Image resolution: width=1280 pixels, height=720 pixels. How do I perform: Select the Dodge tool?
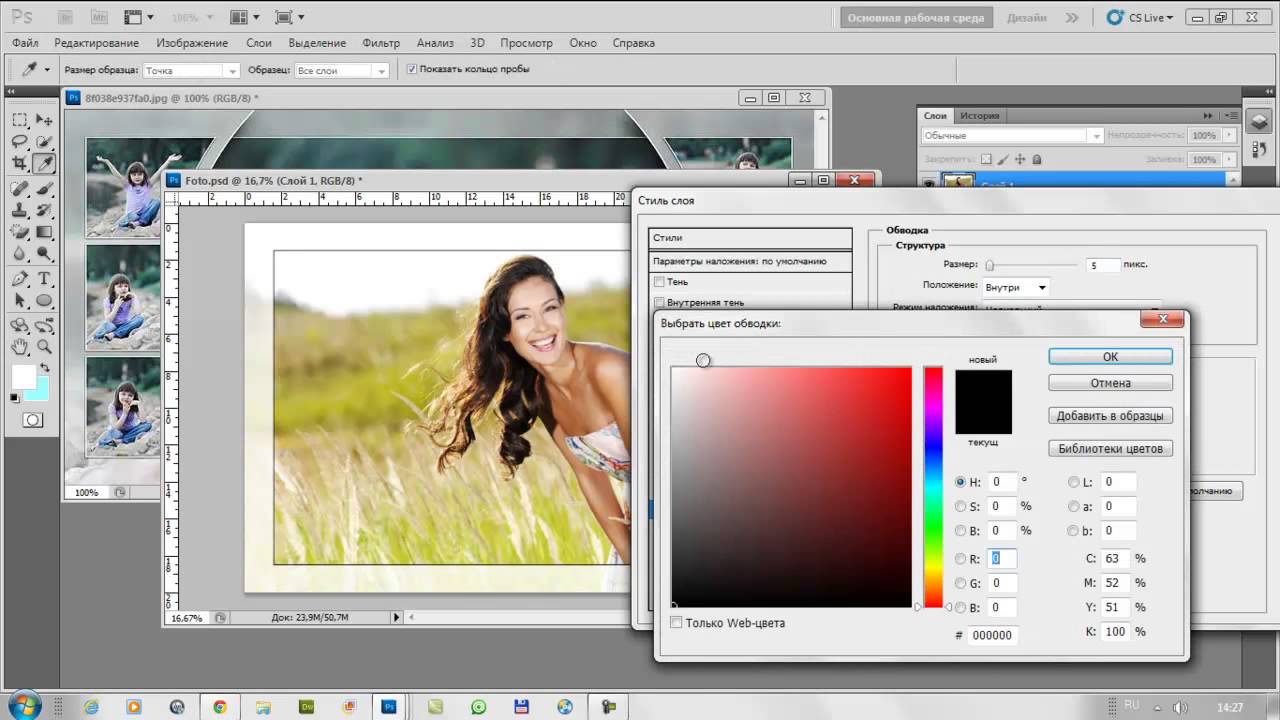coord(44,254)
